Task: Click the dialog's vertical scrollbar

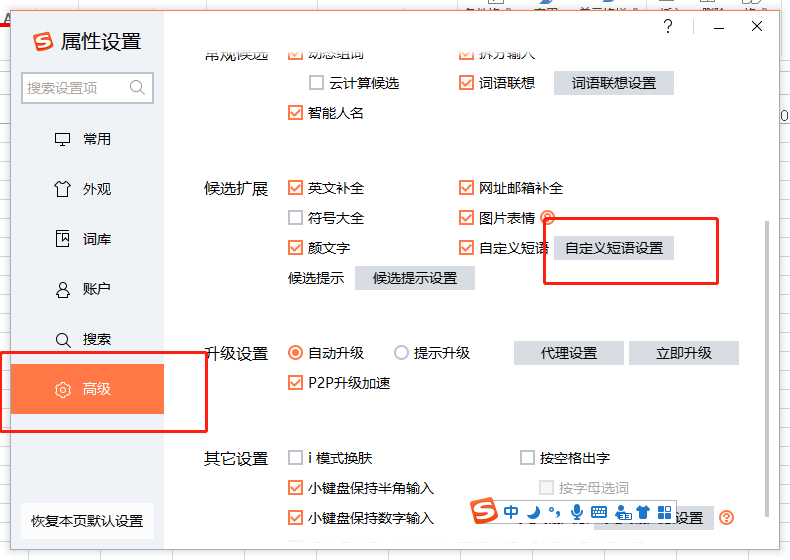Action: click(x=767, y=368)
